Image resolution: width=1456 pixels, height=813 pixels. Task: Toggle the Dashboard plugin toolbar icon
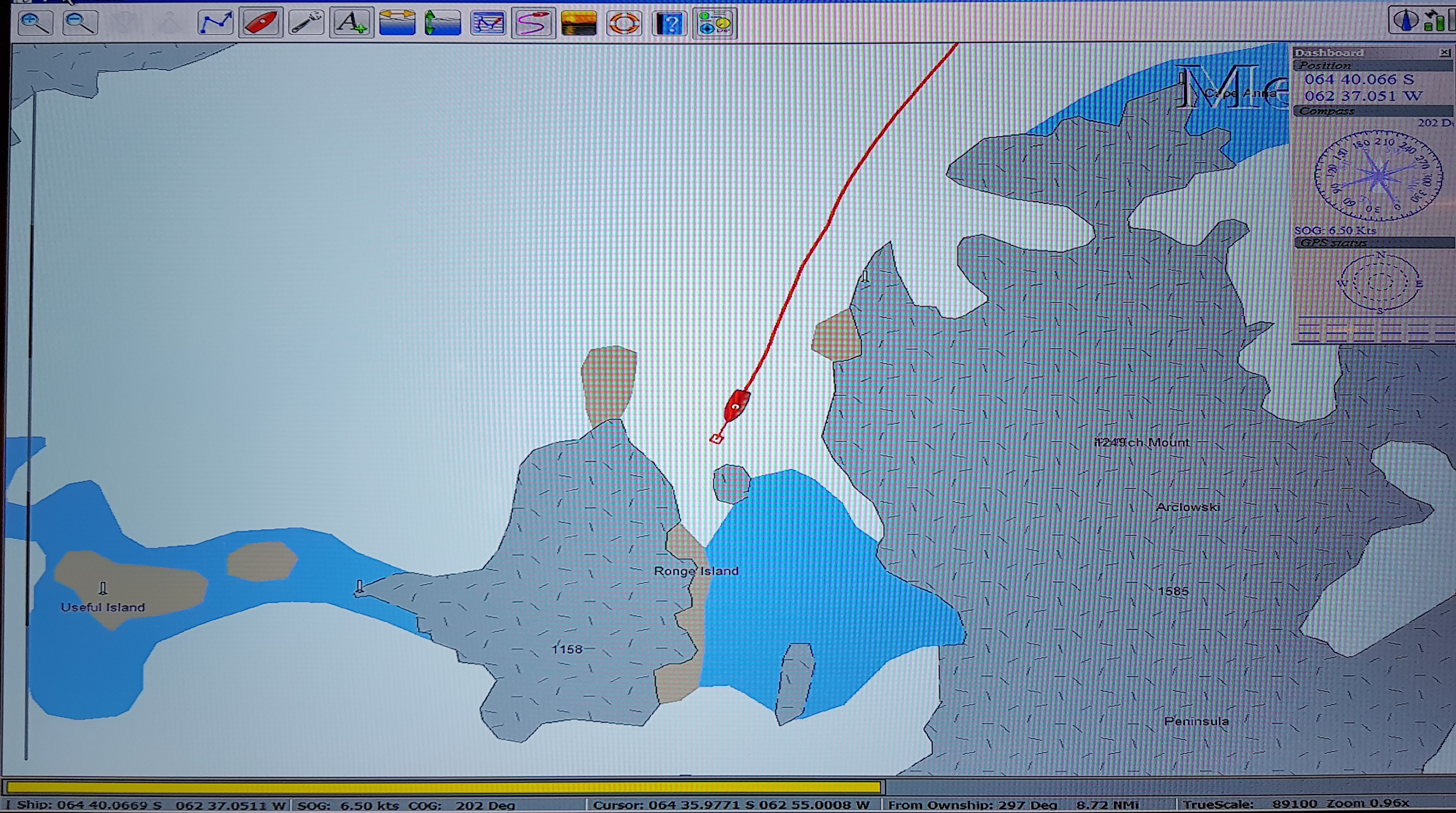715,23
